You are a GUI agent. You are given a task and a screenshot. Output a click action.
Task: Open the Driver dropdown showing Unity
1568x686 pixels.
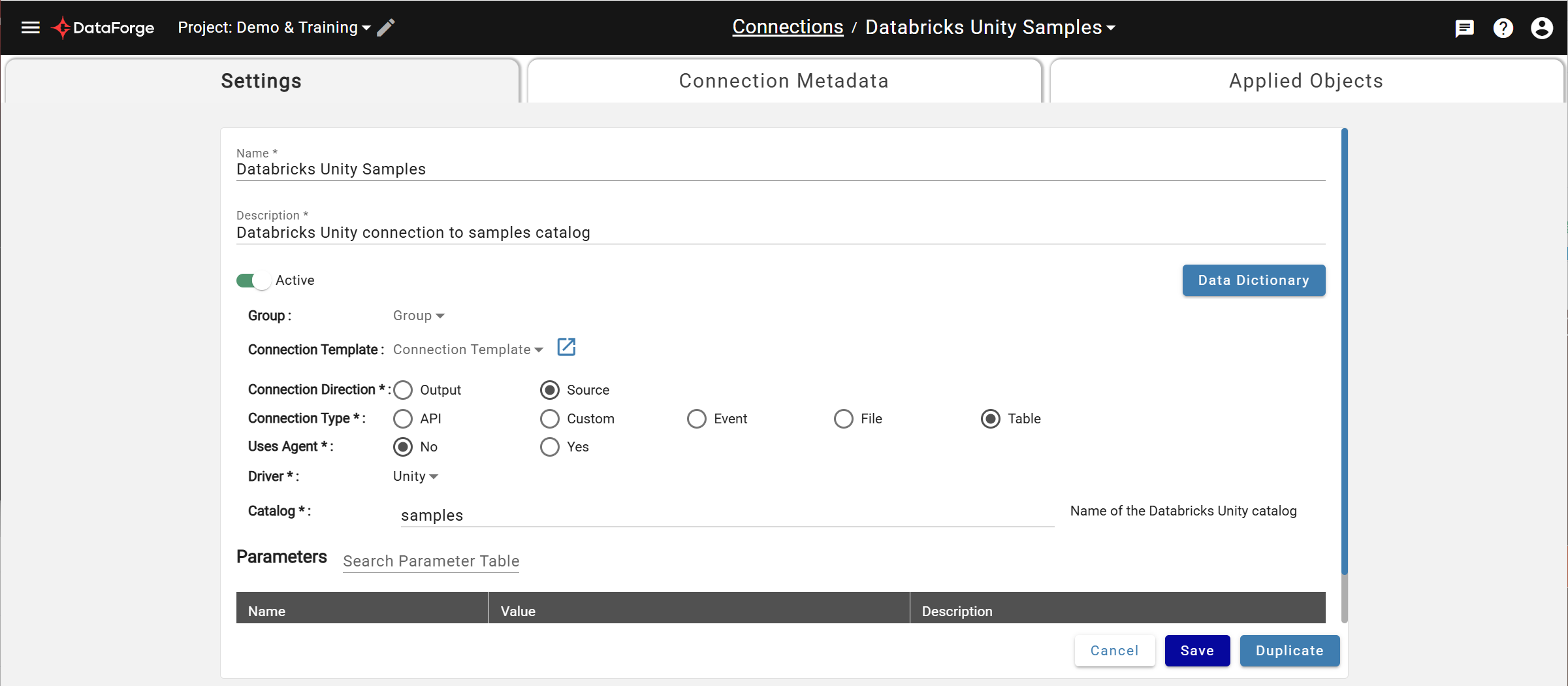[415, 476]
